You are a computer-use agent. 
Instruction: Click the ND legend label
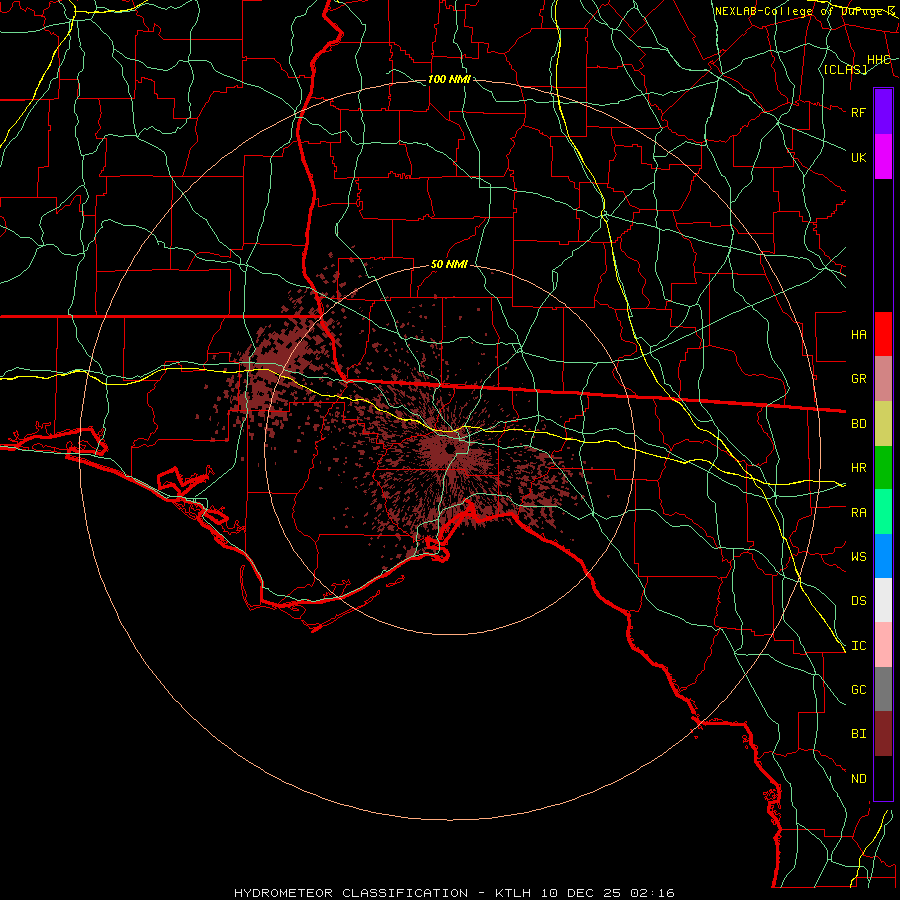click(x=859, y=779)
